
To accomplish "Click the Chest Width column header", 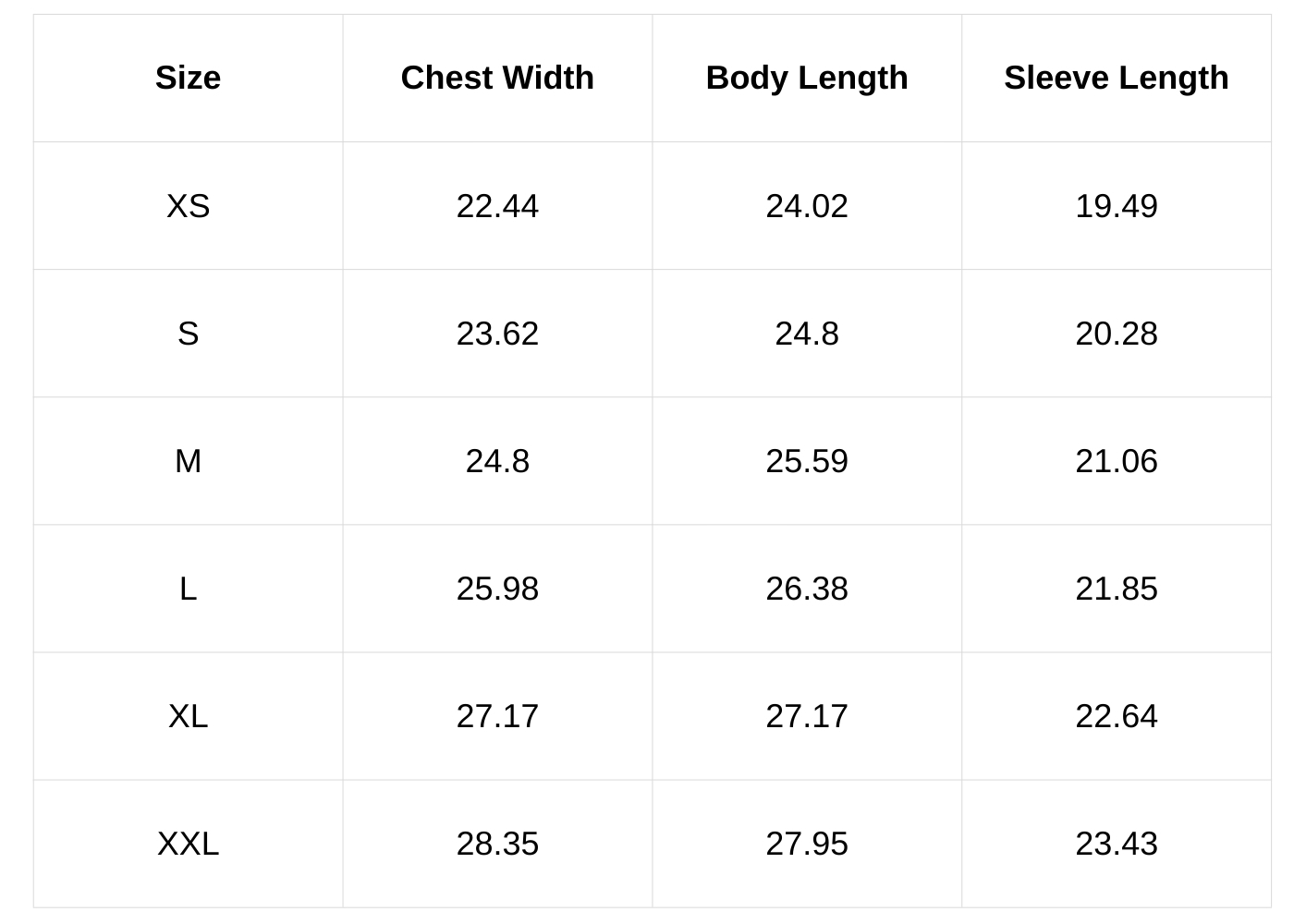I will click(x=497, y=78).
